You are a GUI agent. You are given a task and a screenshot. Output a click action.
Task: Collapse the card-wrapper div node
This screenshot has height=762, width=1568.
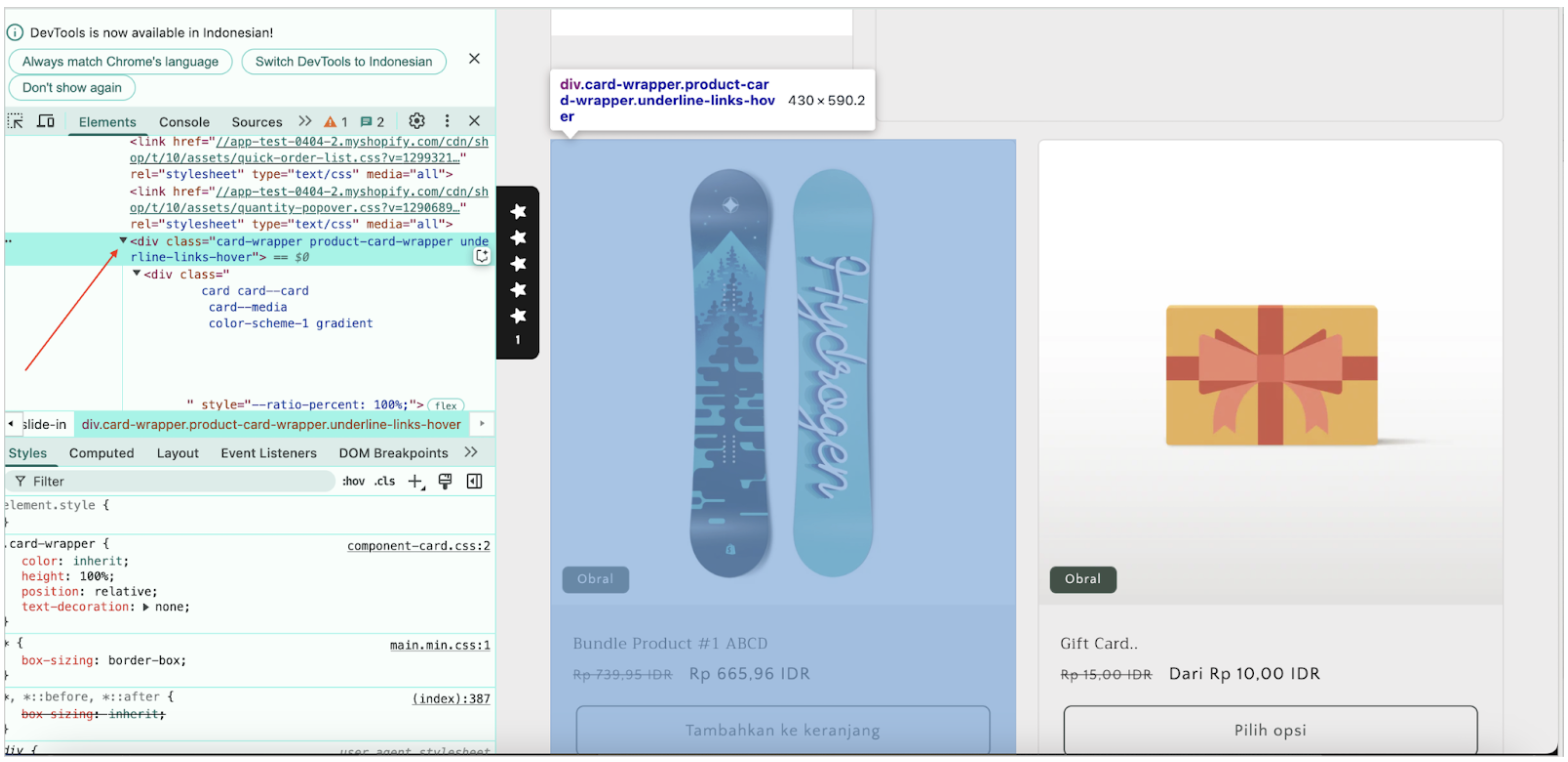click(x=124, y=241)
